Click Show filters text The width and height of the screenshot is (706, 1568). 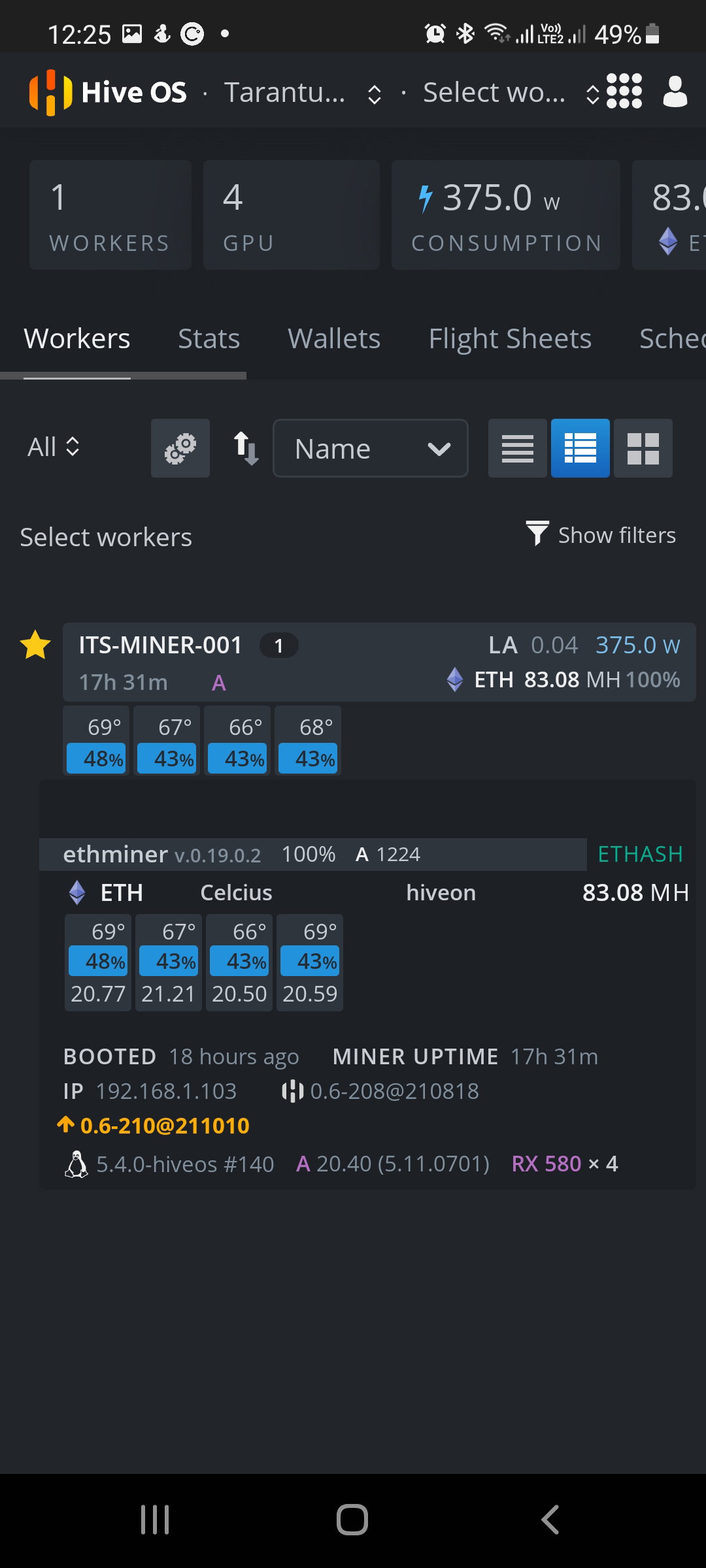click(617, 535)
